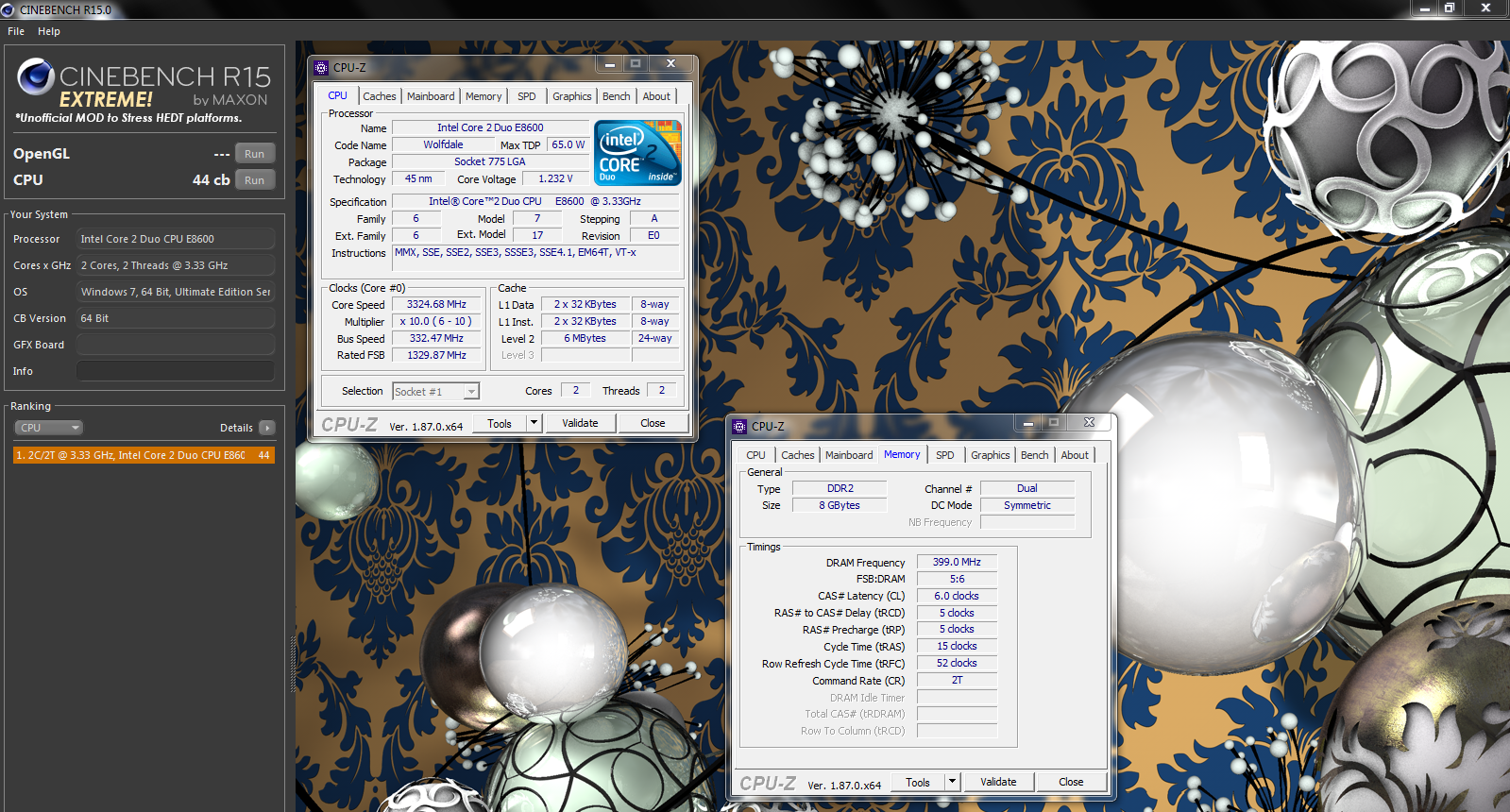Click the memory Type value DDR2
The width and height of the screenshot is (1510, 812).
tap(840, 488)
